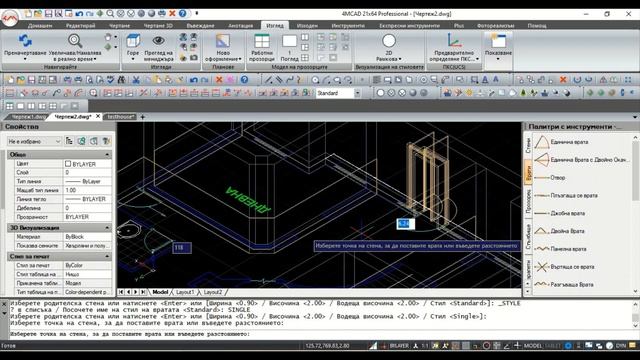640x360 pixels.
Task: Open the Анотация ribbon tab
Action: click(x=240, y=25)
